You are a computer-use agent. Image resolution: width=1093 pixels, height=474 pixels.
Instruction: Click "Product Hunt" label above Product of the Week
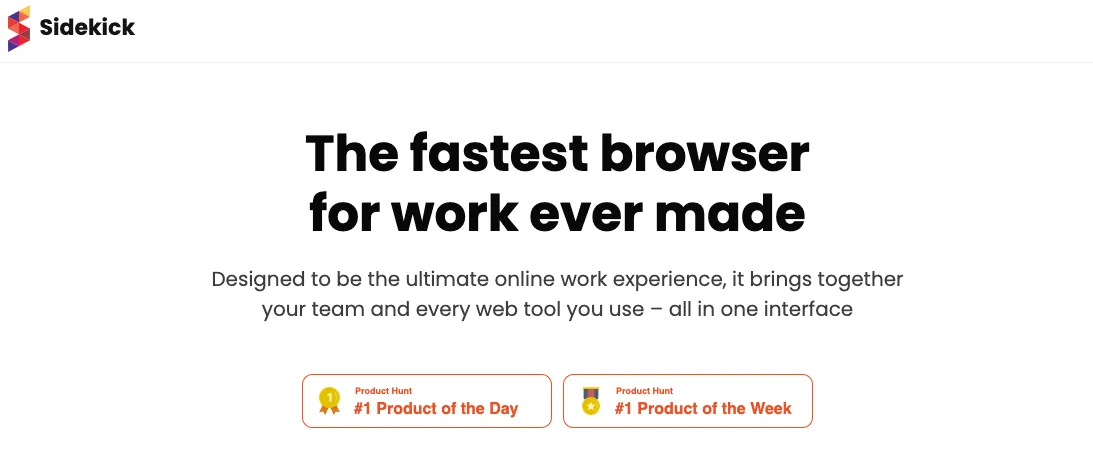click(644, 391)
